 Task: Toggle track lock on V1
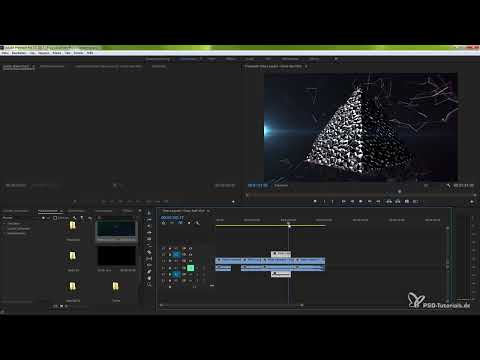coord(170,261)
